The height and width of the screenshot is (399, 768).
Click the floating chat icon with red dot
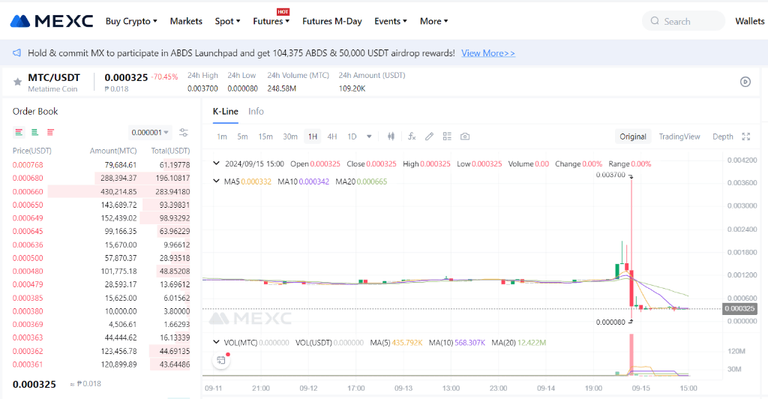(x=221, y=360)
